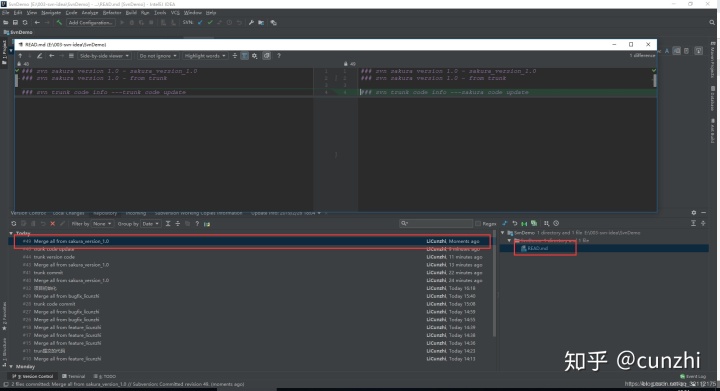Compare previous file arrow in diff toolbar
The height and width of the screenshot is (391, 720).
pos(51,56)
